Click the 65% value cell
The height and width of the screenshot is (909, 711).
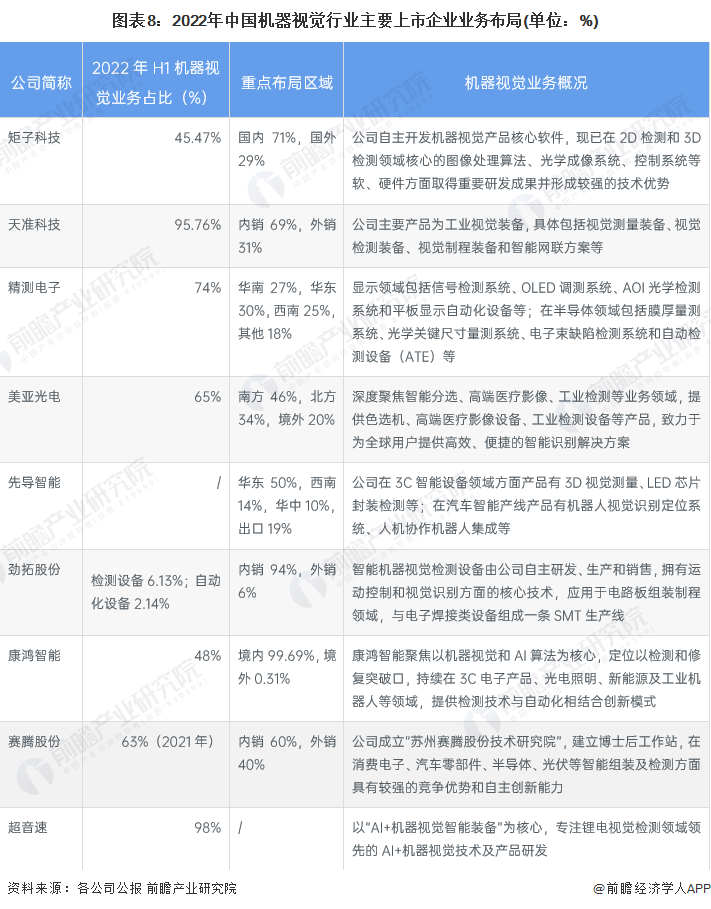(208, 397)
